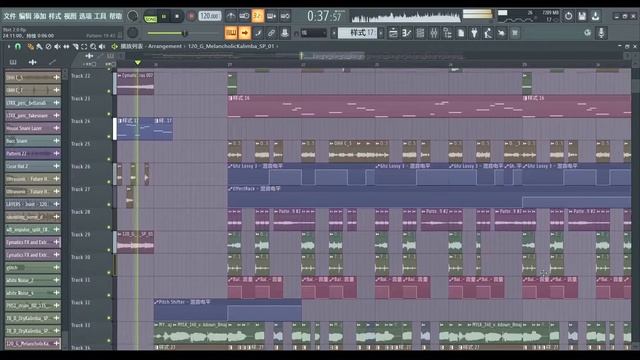Select the playlist Paint brush tool

tap(39, 47)
